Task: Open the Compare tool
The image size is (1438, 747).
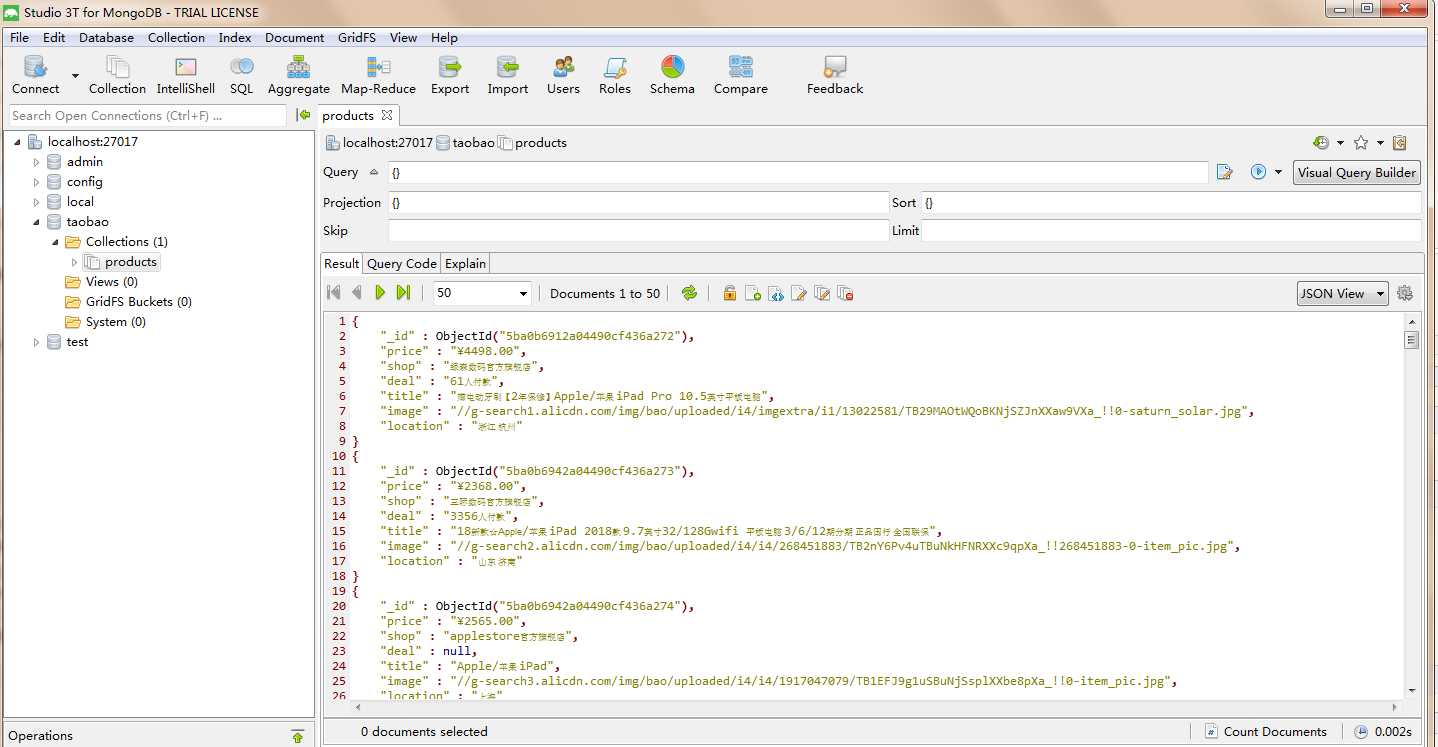Action: point(741,75)
